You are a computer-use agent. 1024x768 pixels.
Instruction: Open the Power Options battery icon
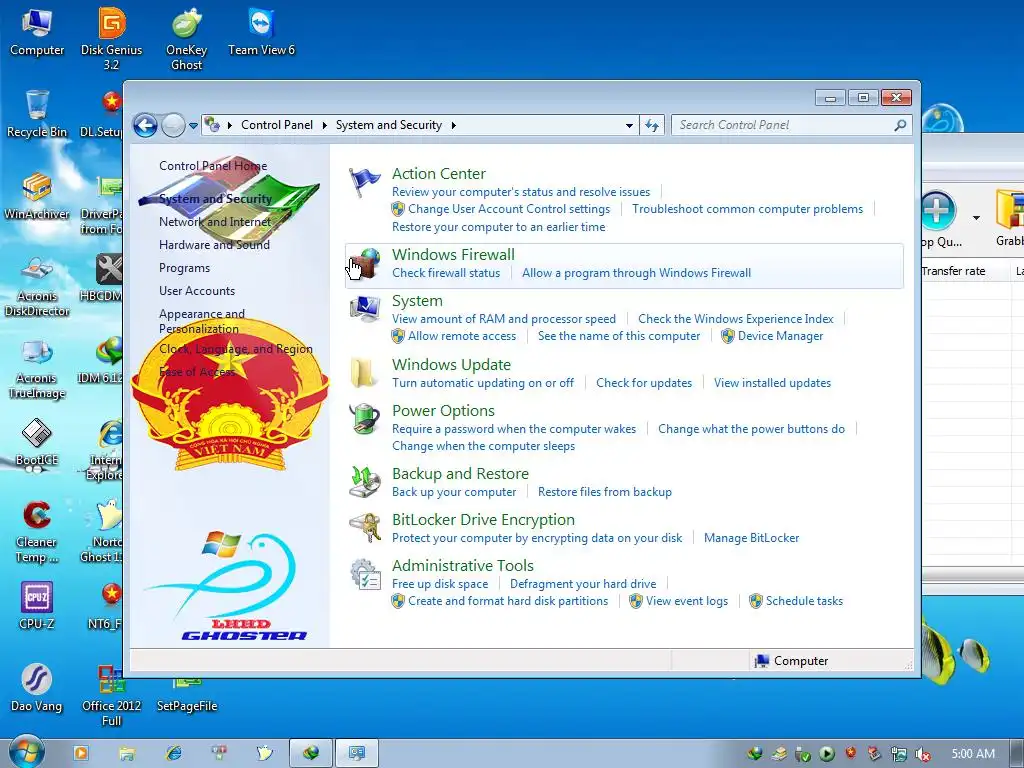click(364, 419)
